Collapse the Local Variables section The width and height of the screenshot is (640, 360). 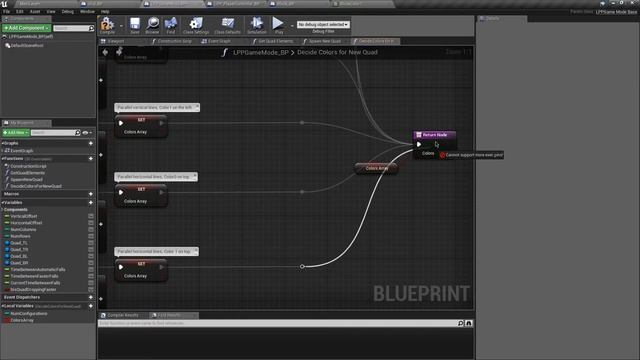[x=2, y=306]
